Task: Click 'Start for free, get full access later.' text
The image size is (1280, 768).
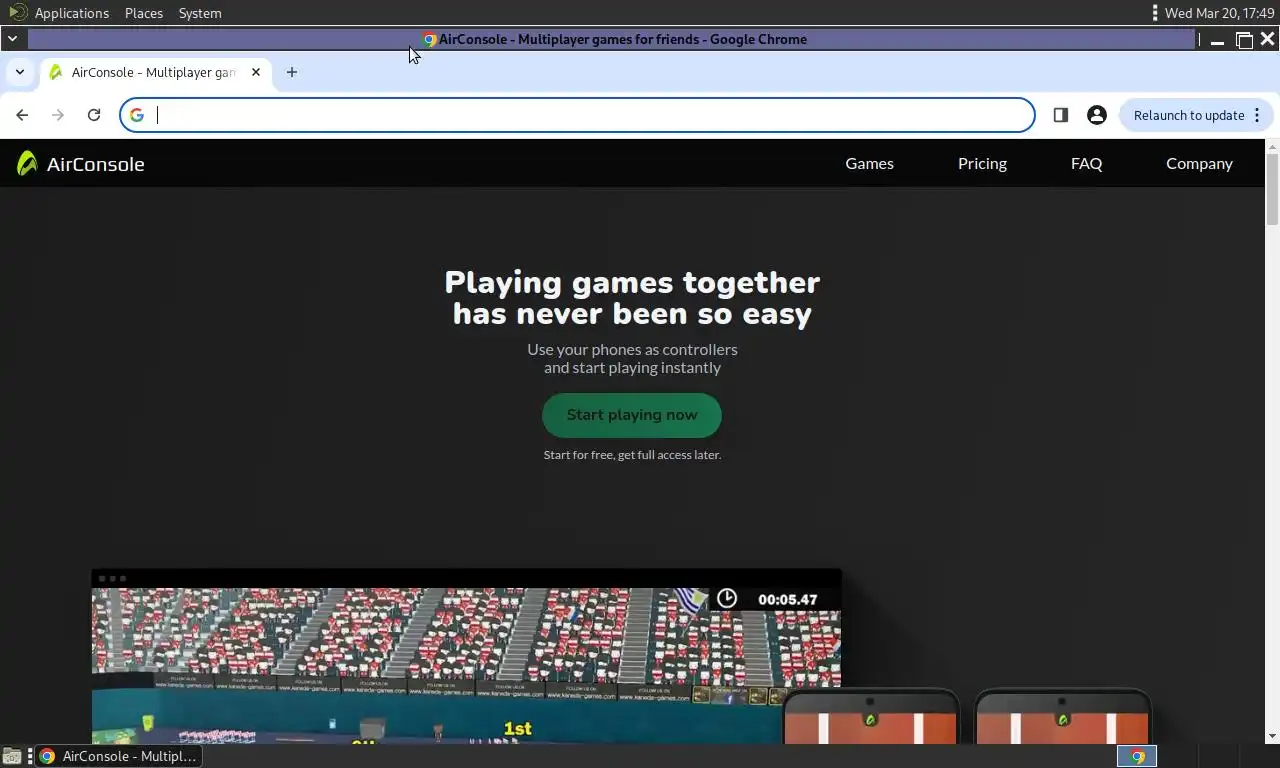Action: click(632, 455)
